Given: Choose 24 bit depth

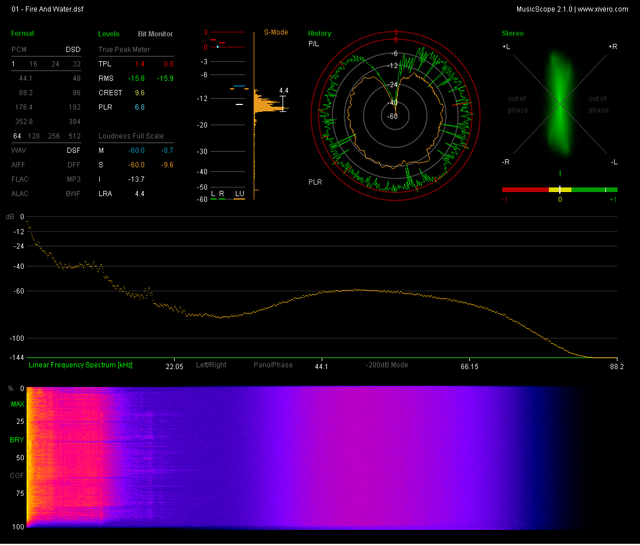Looking at the screenshot, I should click(55, 64).
